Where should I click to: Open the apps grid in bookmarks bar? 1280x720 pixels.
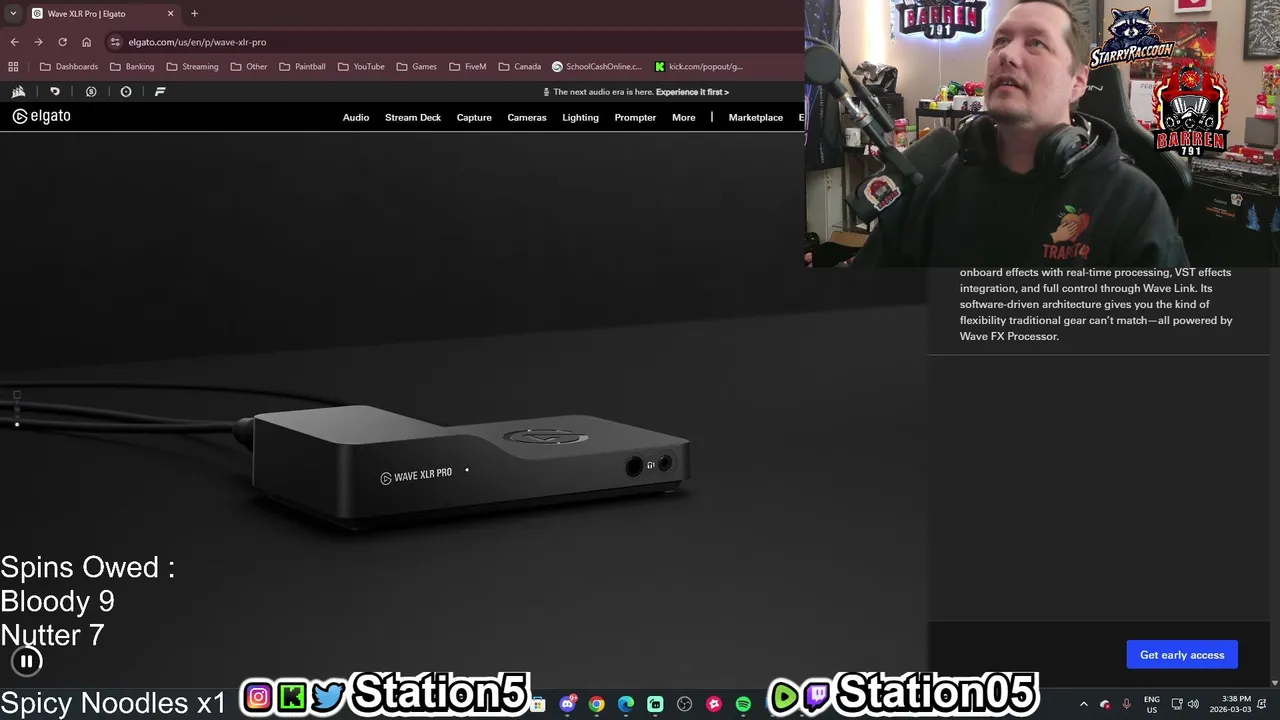(x=13, y=67)
